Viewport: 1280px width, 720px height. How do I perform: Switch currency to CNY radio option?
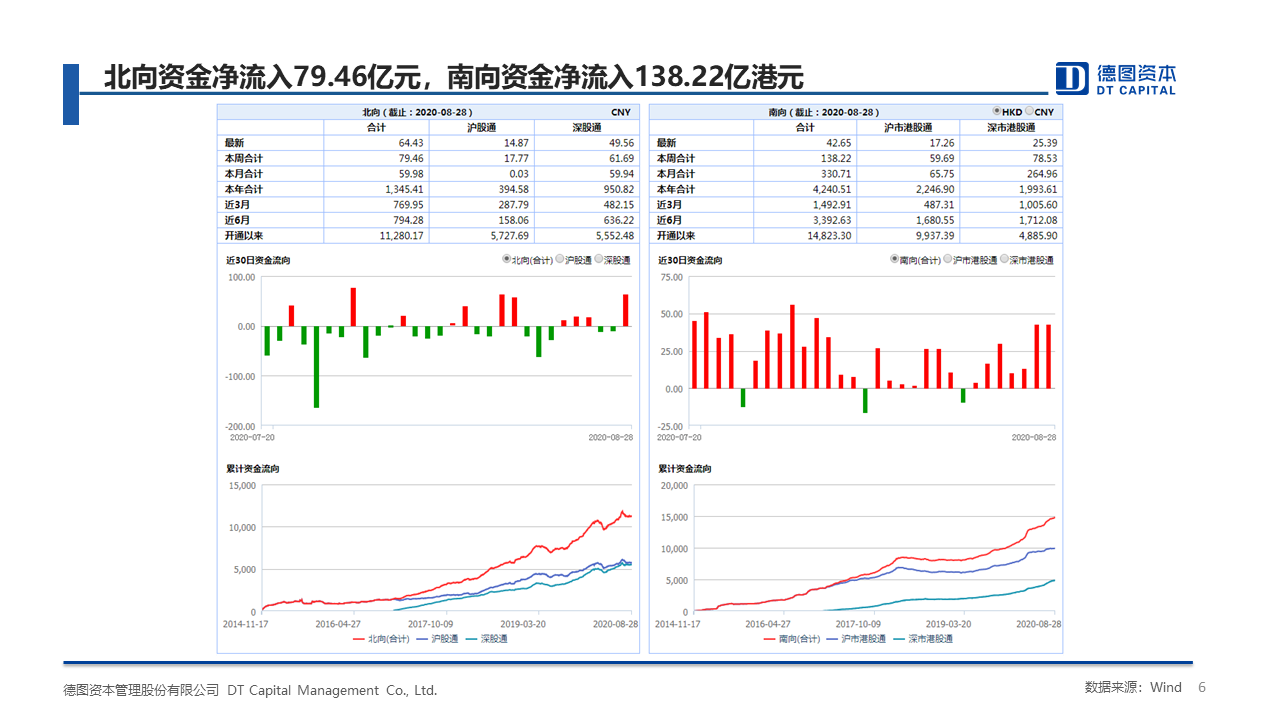coord(1030,112)
